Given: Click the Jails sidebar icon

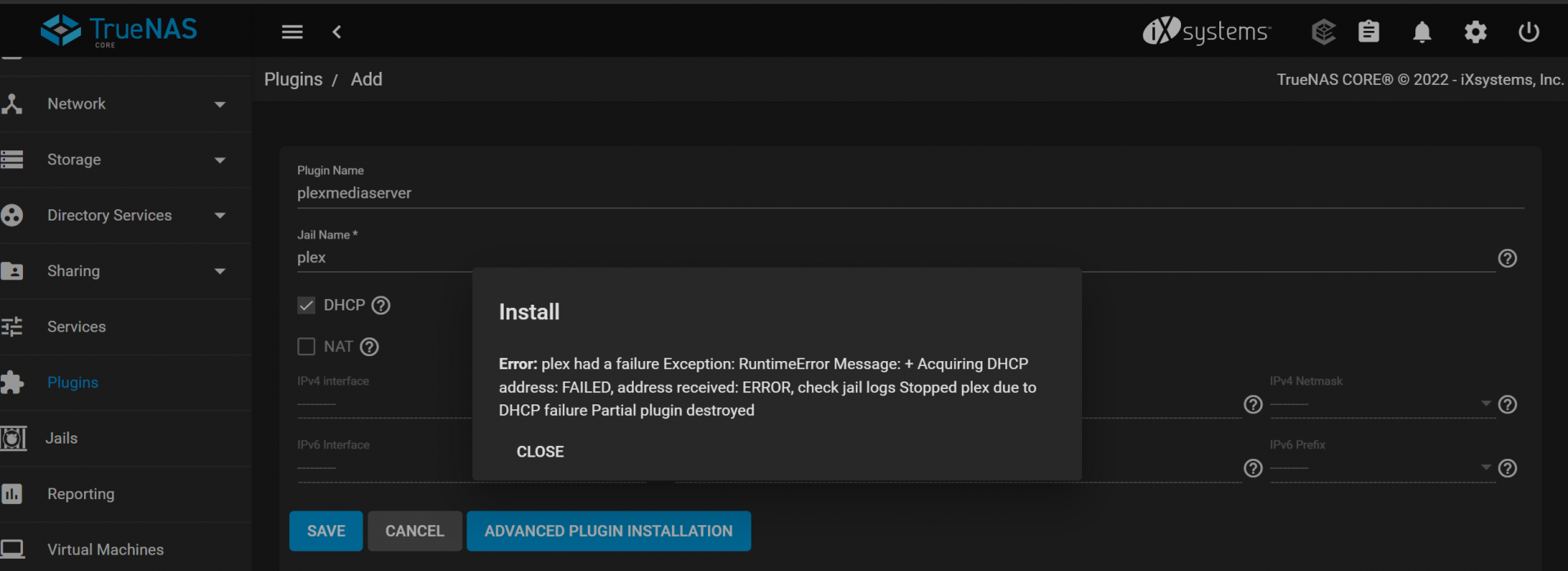Looking at the screenshot, I should click(12, 438).
